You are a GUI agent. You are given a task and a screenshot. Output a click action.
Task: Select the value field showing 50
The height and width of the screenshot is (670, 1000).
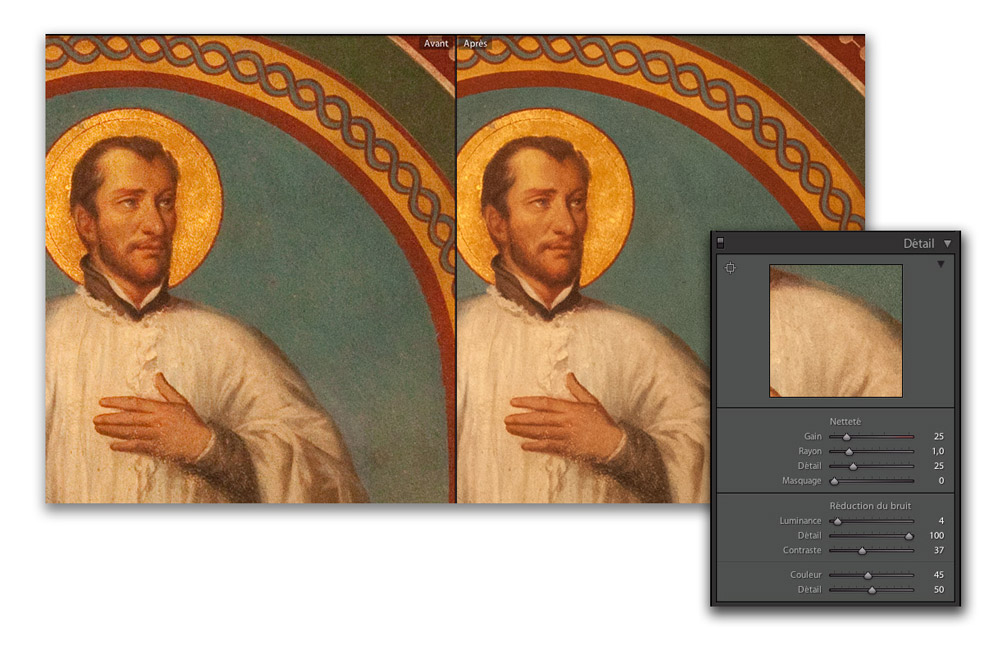coord(938,590)
